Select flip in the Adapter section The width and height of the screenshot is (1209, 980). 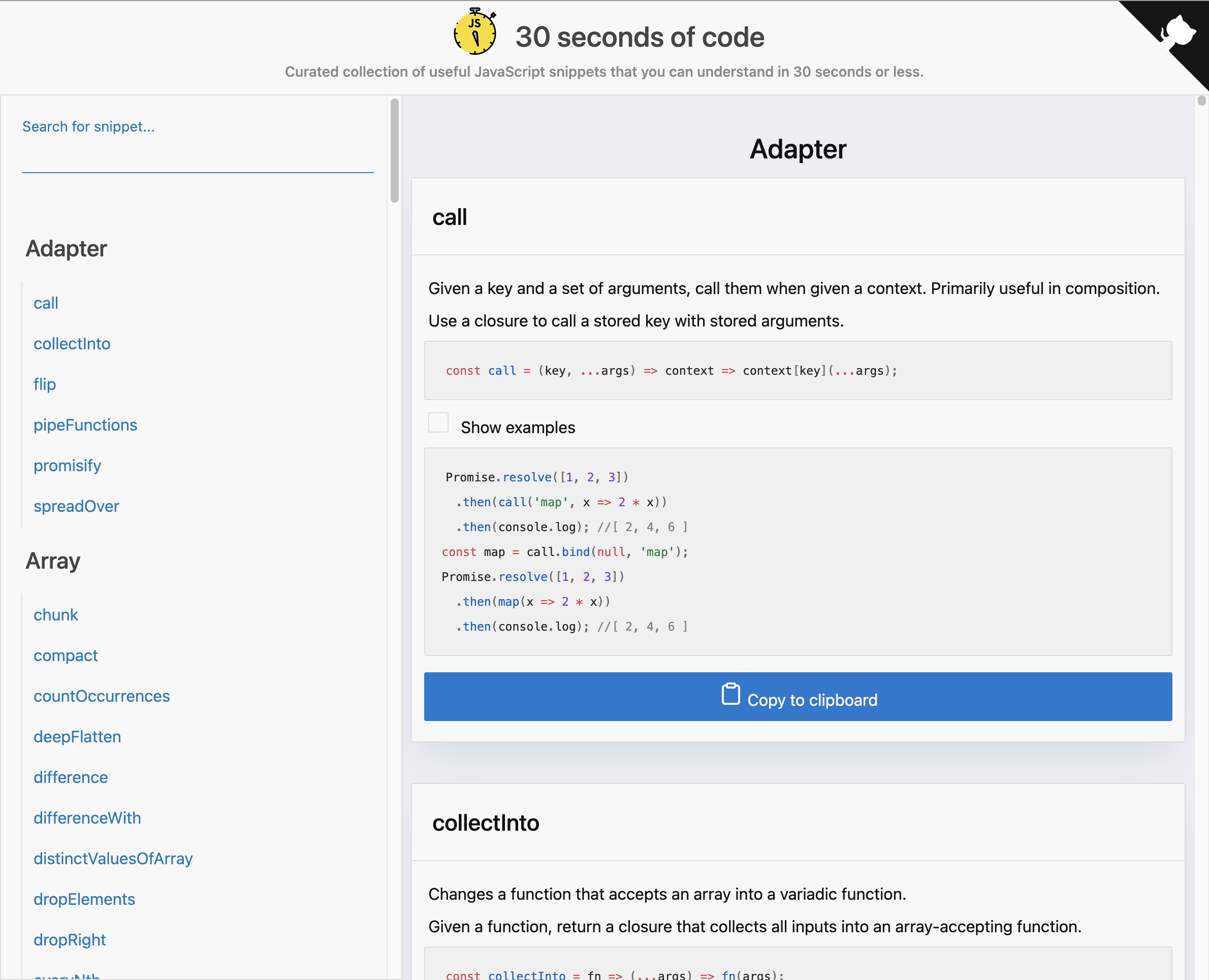point(44,384)
